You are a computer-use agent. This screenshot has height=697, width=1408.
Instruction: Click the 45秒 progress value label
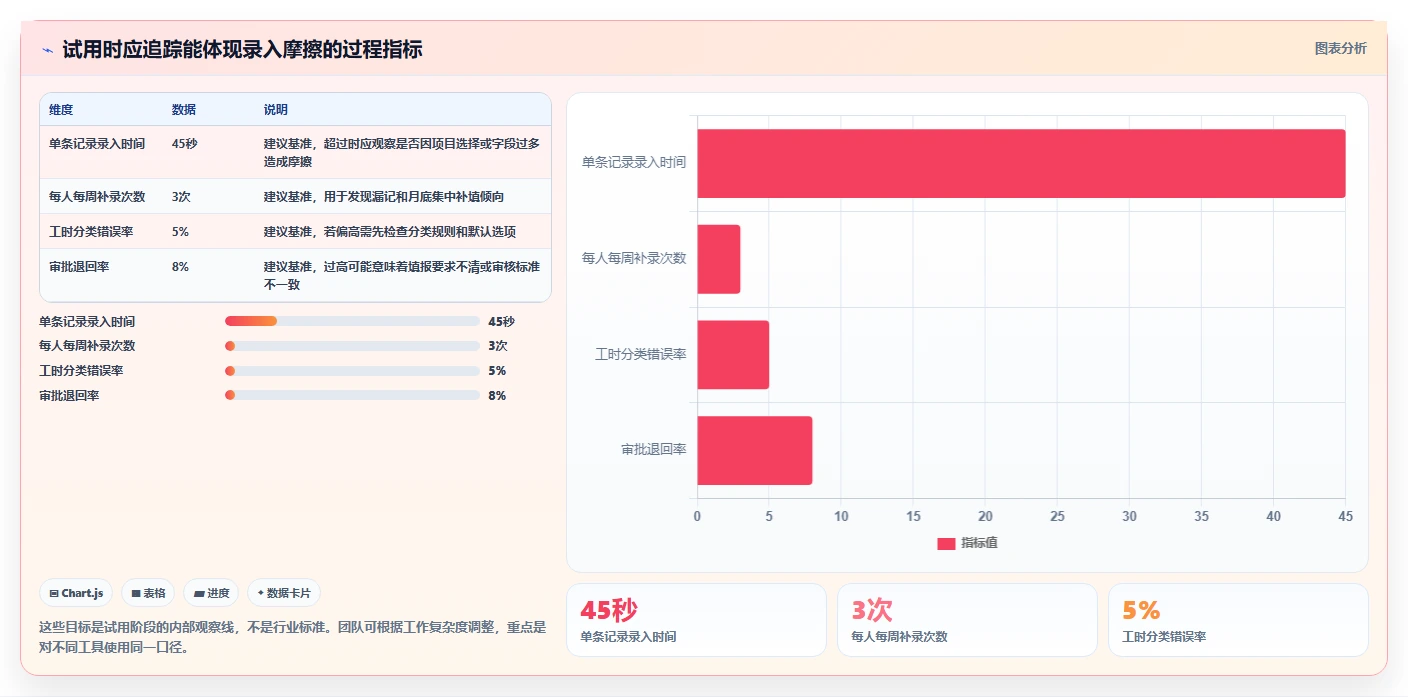point(501,322)
